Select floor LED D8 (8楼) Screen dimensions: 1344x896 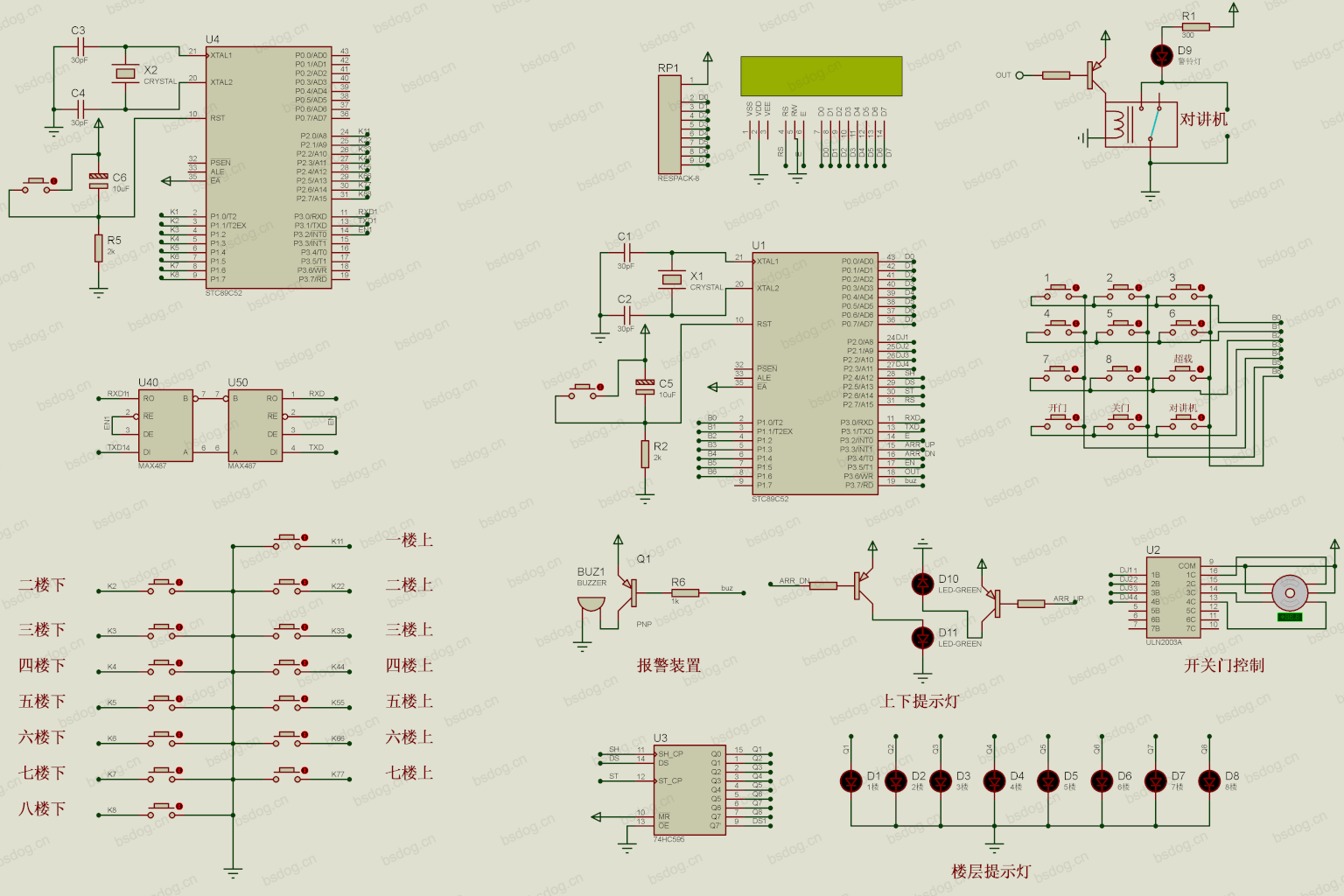[x=1209, y=780]
